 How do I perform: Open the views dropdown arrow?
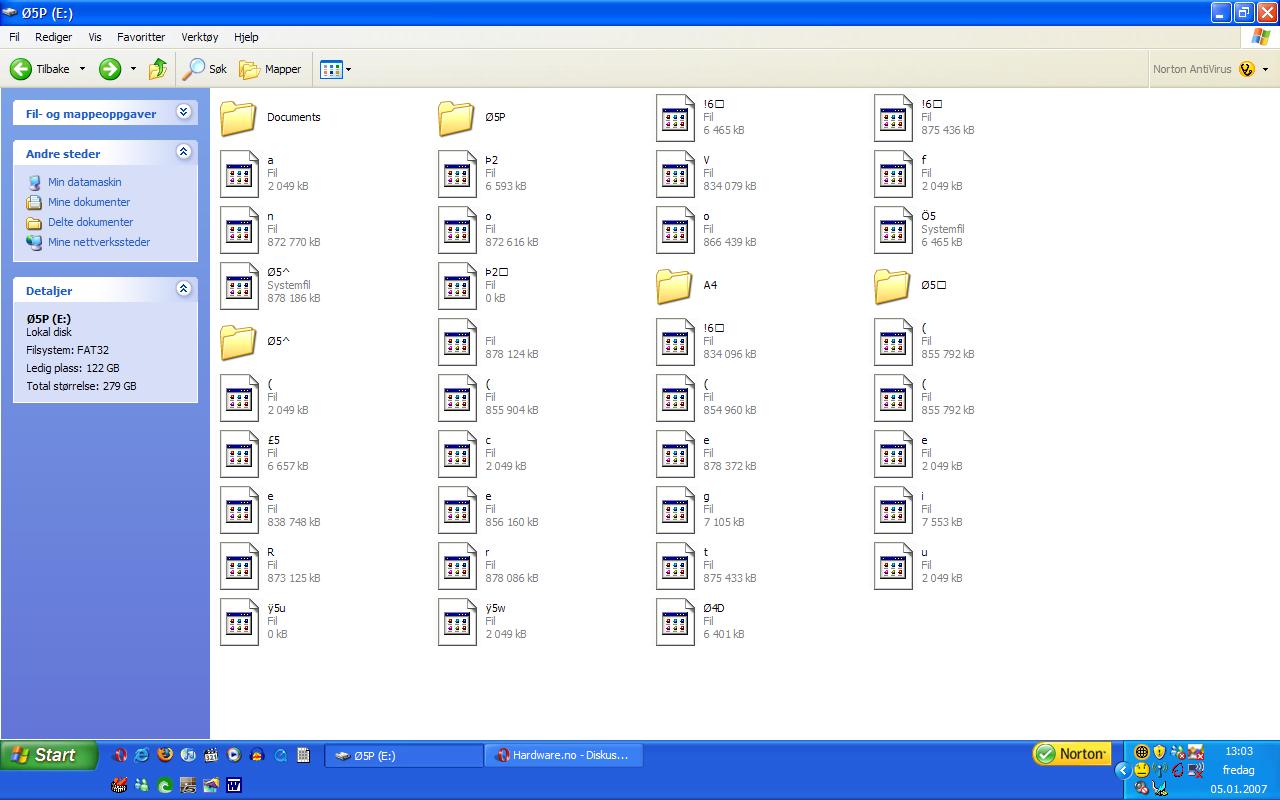coord(348,69)
